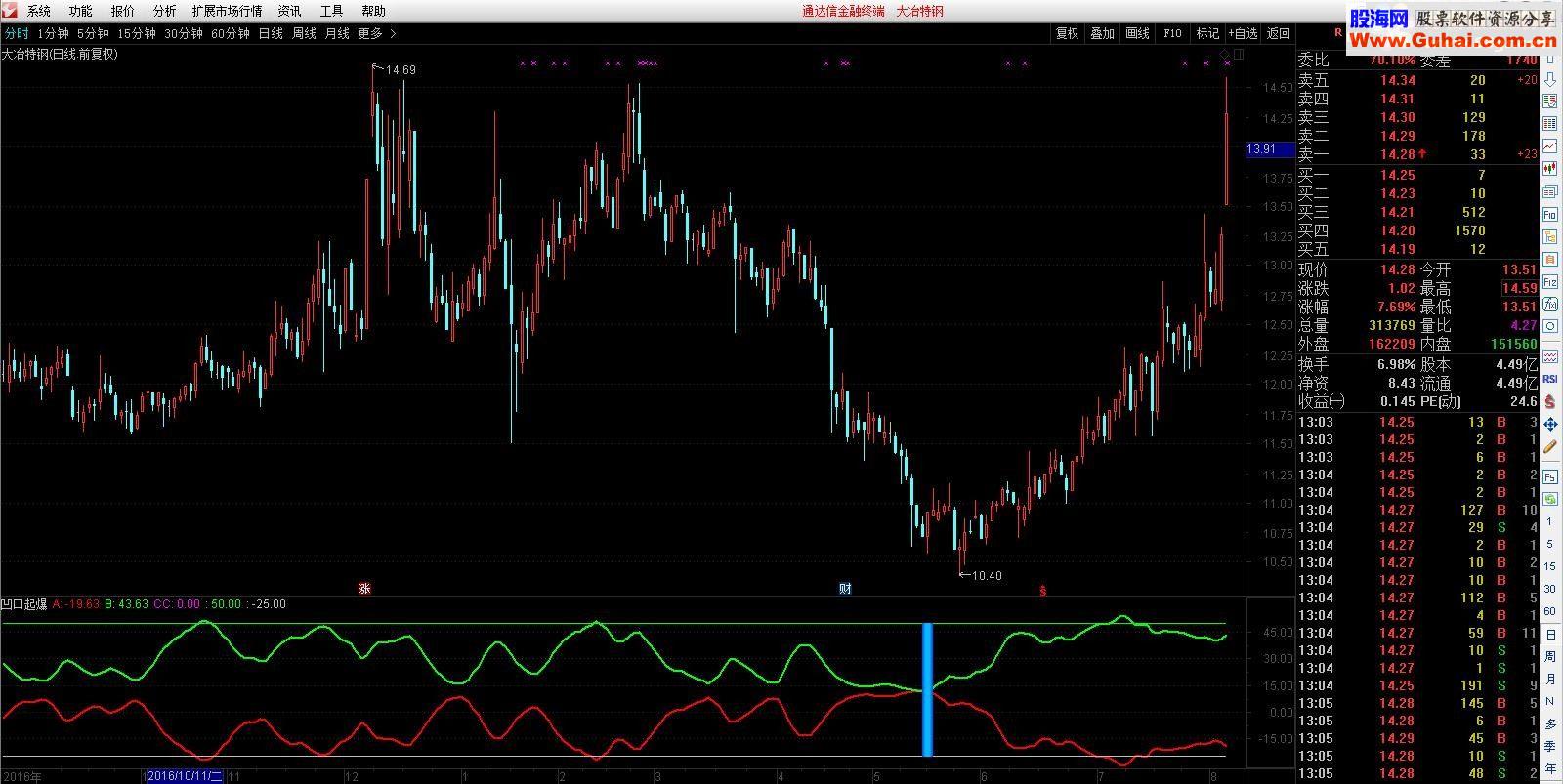Image resolution: width=1563 pixels, height=784 pixels.
Task: Open the 资讯 menu
Action: [289, 11]
